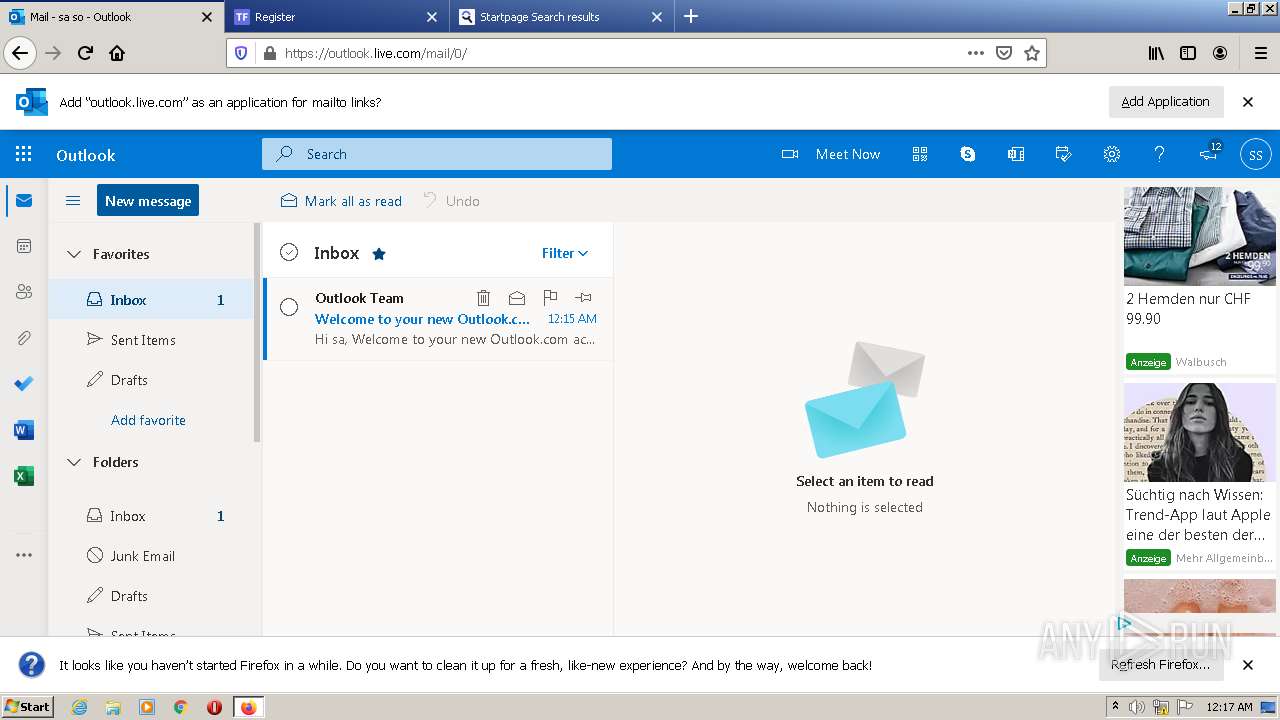Click the Outlook search field

(437, 154)
